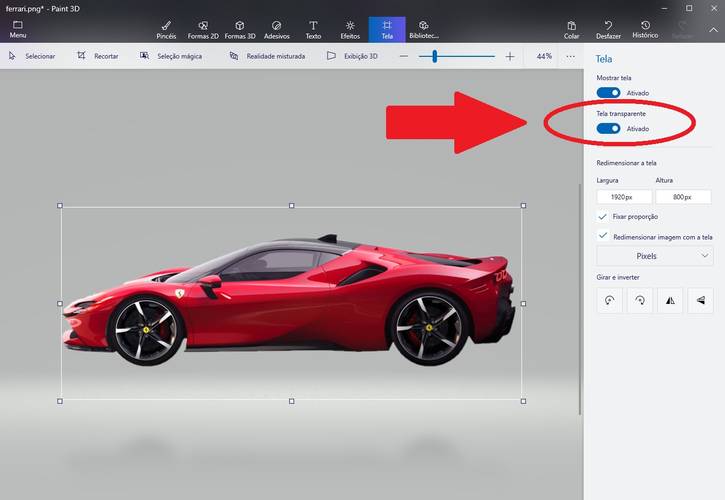Screen dimensions: 725x500
Task: Activate Seleção mágica
Action: pos(171,56)
